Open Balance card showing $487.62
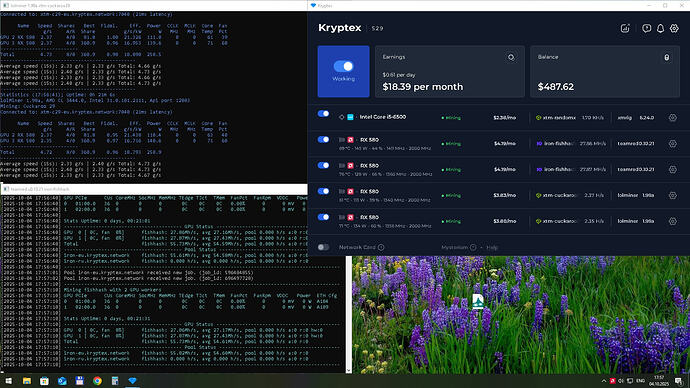Viewport: 690px width, 388px height. coord(605,71)
